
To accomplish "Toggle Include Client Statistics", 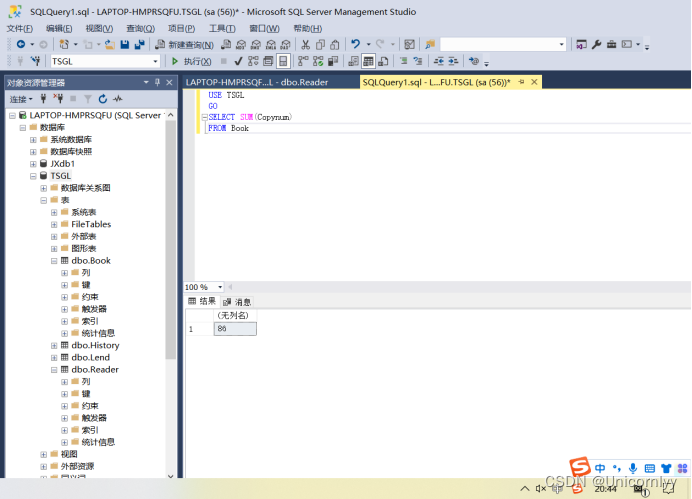I will click(333, 61).
